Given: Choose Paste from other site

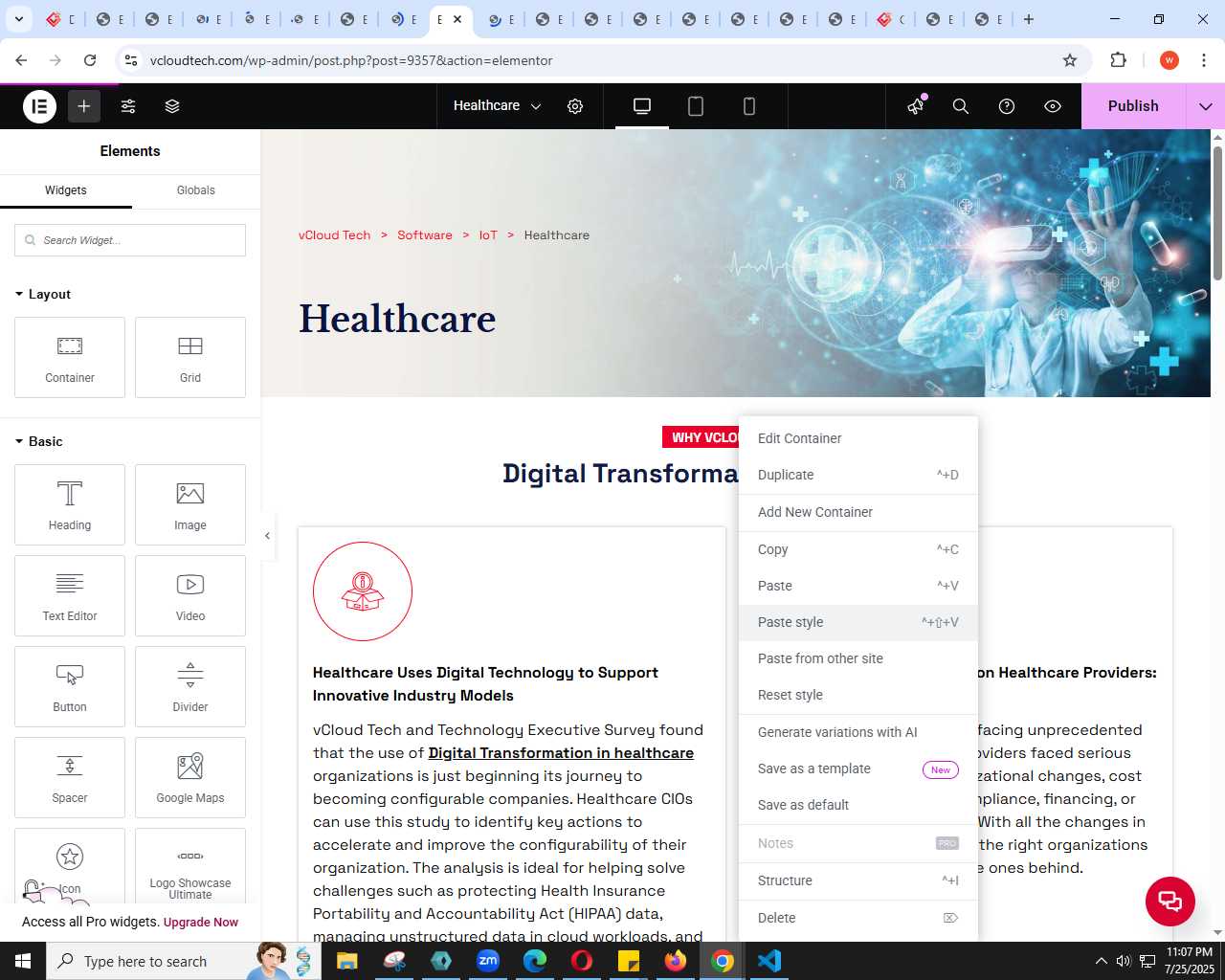Looking at the screenshot, I should click(858, 658).
